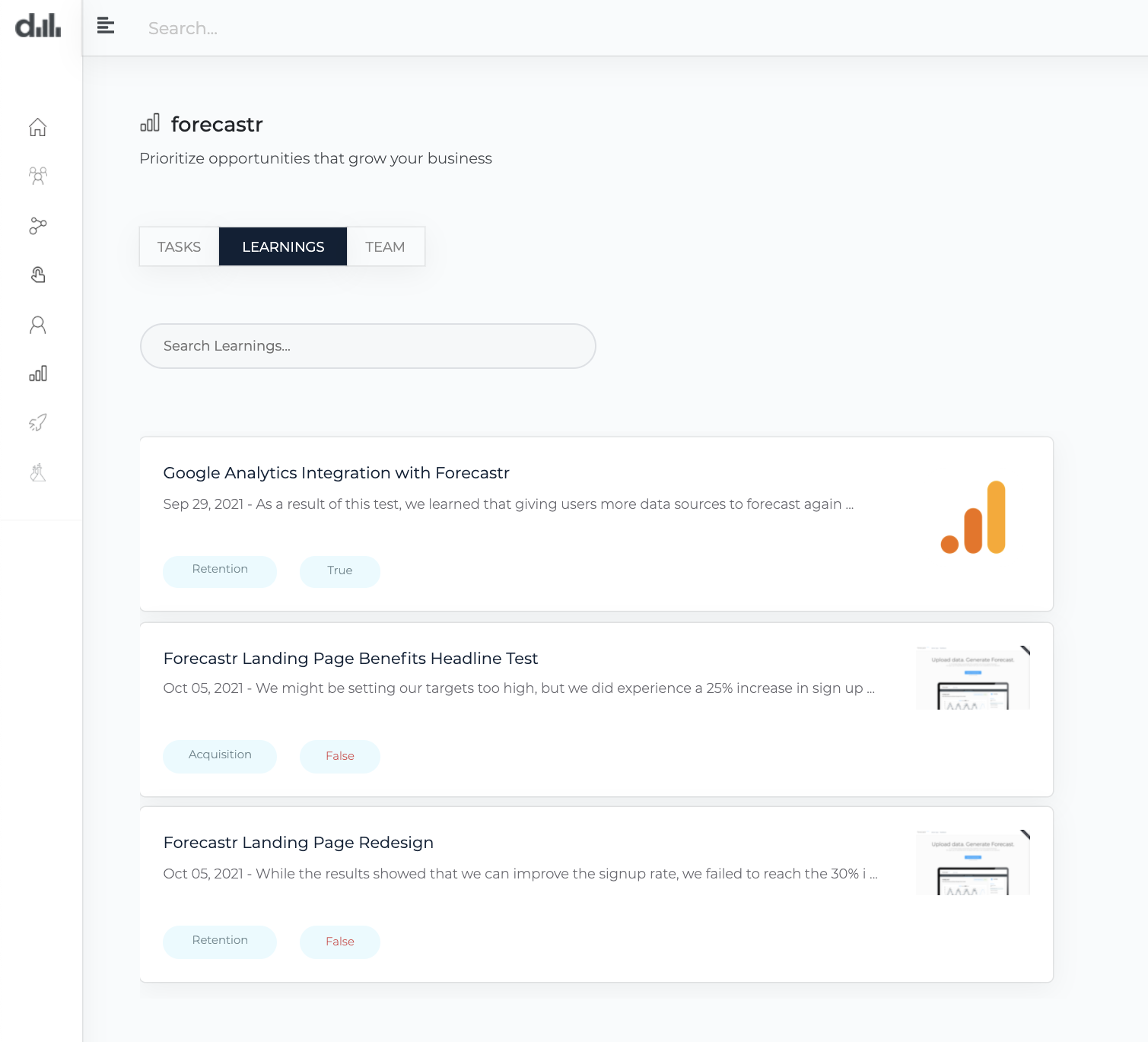
Task: Switch to the TASKS tab
Action: click(x=179, y=246)
